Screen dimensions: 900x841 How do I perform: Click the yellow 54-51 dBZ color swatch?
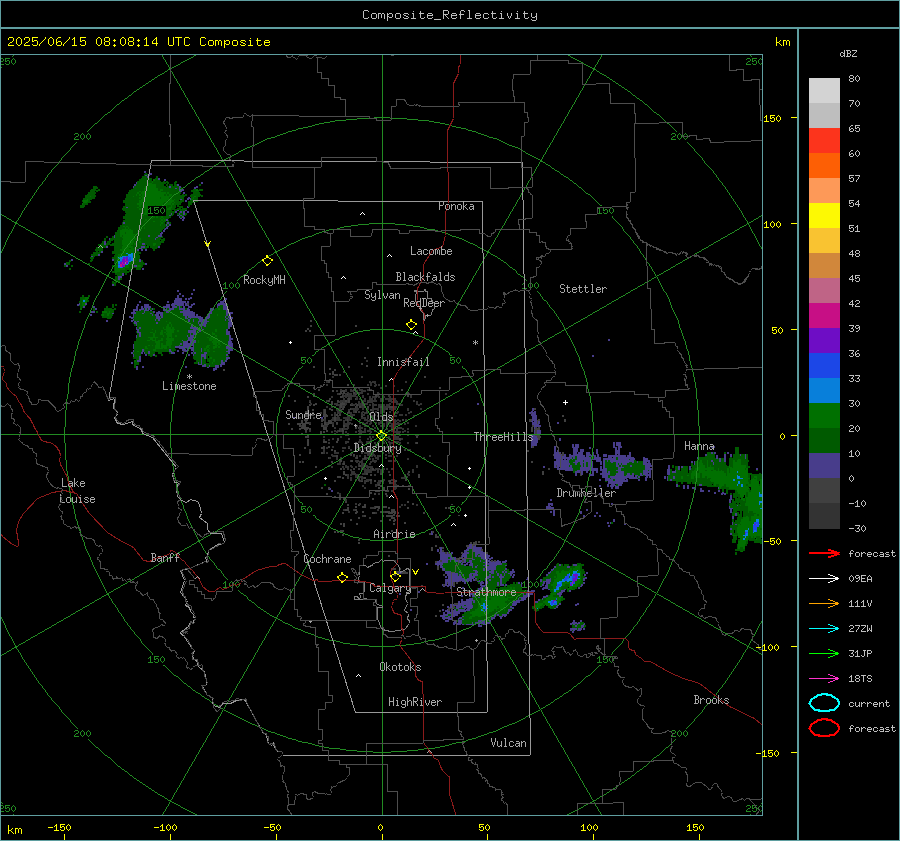[x=824, y=216]
